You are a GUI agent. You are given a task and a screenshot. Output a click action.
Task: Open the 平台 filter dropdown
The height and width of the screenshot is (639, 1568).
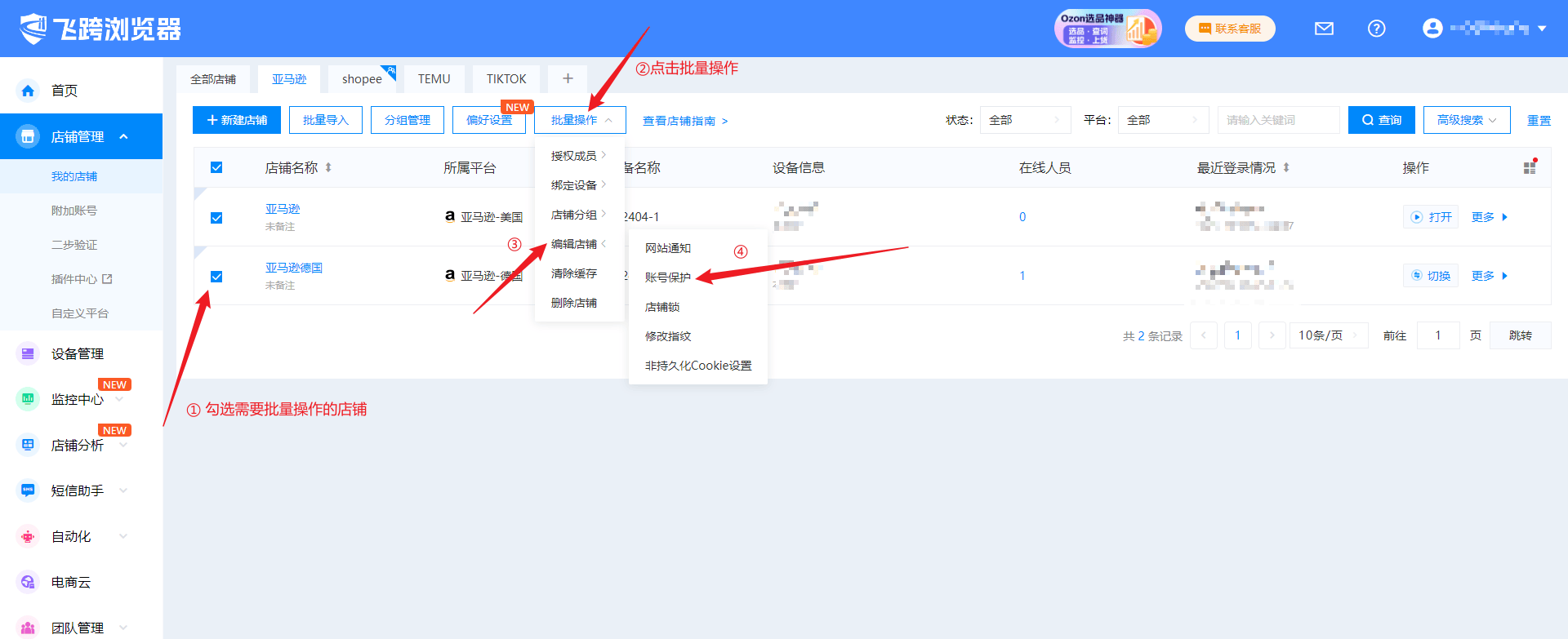1163,120
